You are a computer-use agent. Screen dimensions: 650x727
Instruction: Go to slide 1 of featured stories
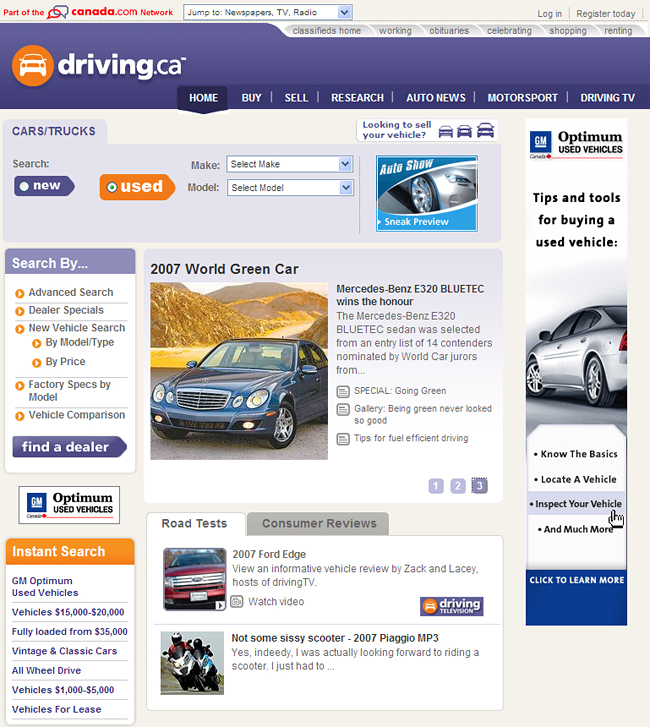436,486
